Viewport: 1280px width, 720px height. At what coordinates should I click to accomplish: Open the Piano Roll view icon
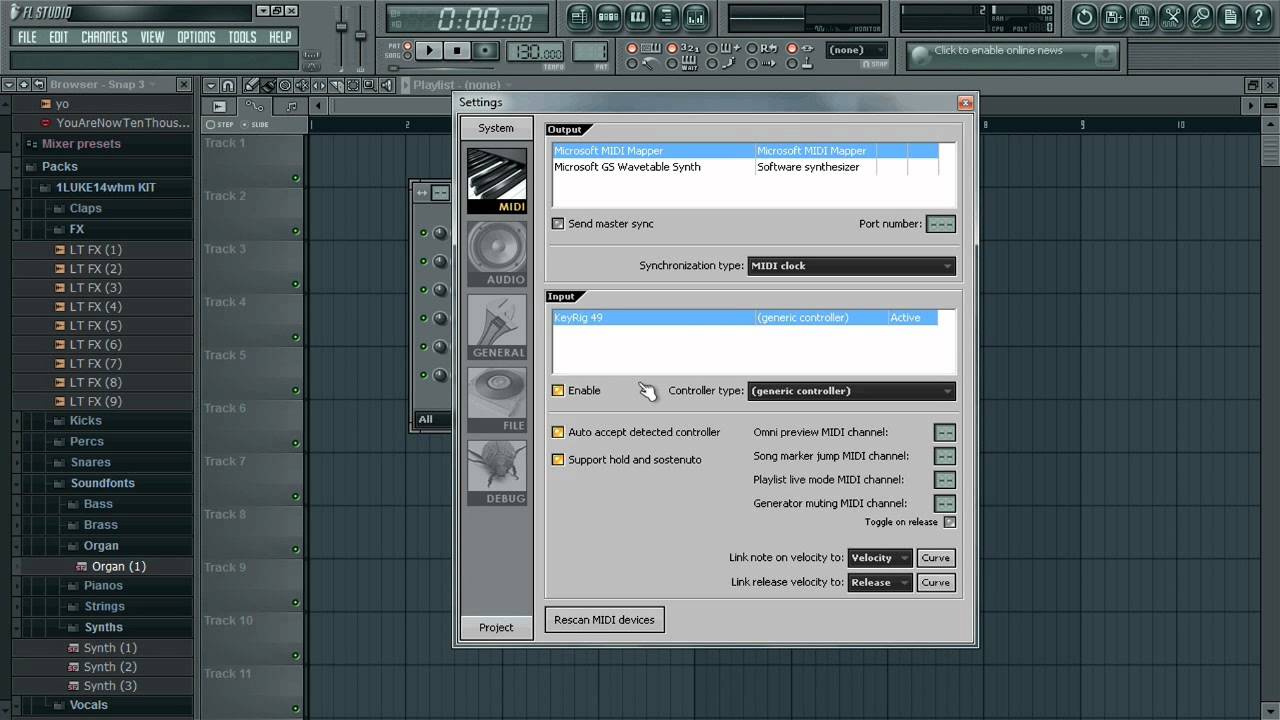(x=637, y=17)
